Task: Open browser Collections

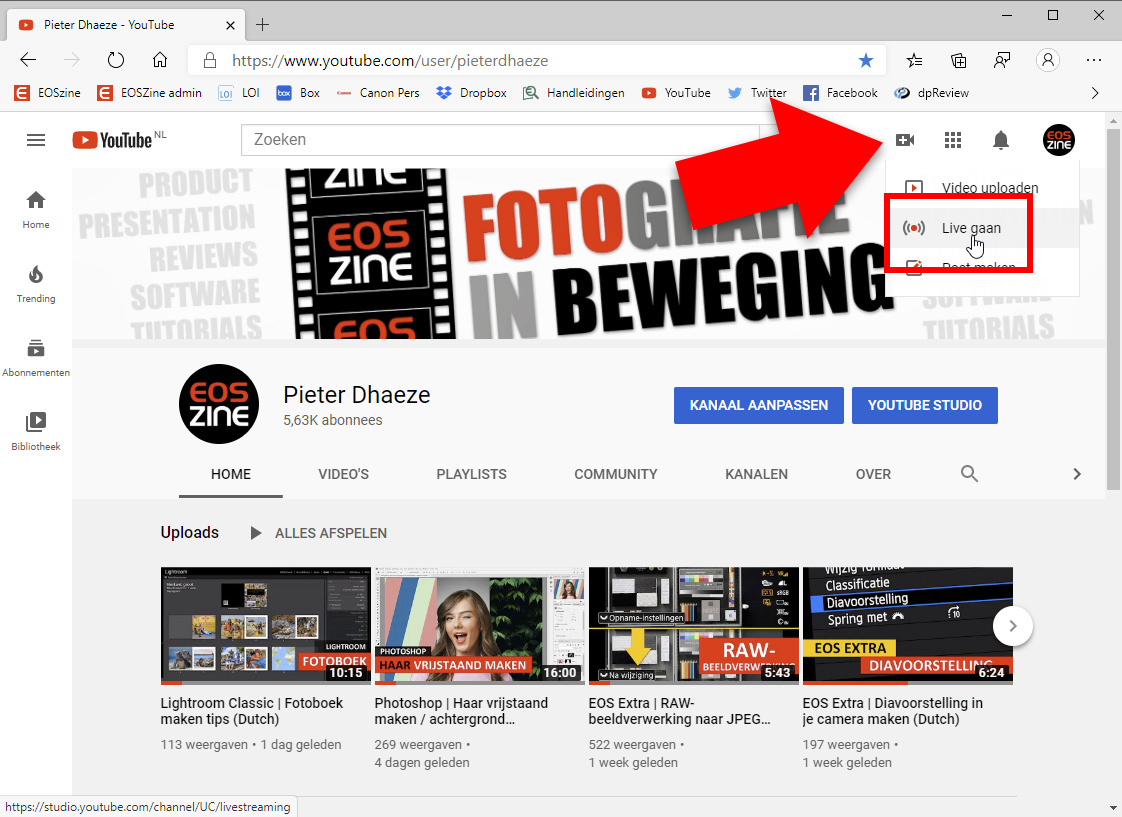Action: tap(958, 61)
